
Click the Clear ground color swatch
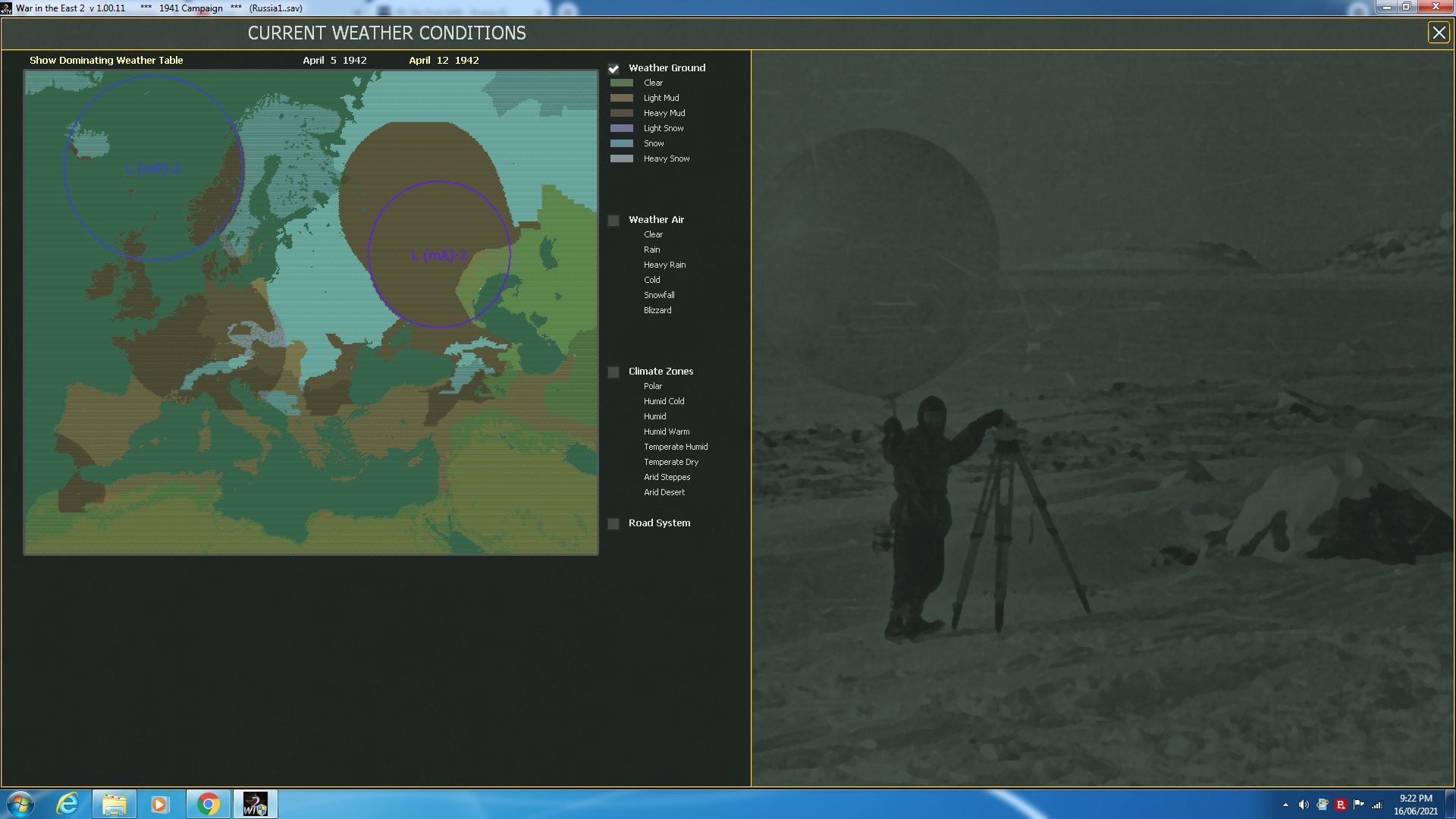(x=622, y=83)
